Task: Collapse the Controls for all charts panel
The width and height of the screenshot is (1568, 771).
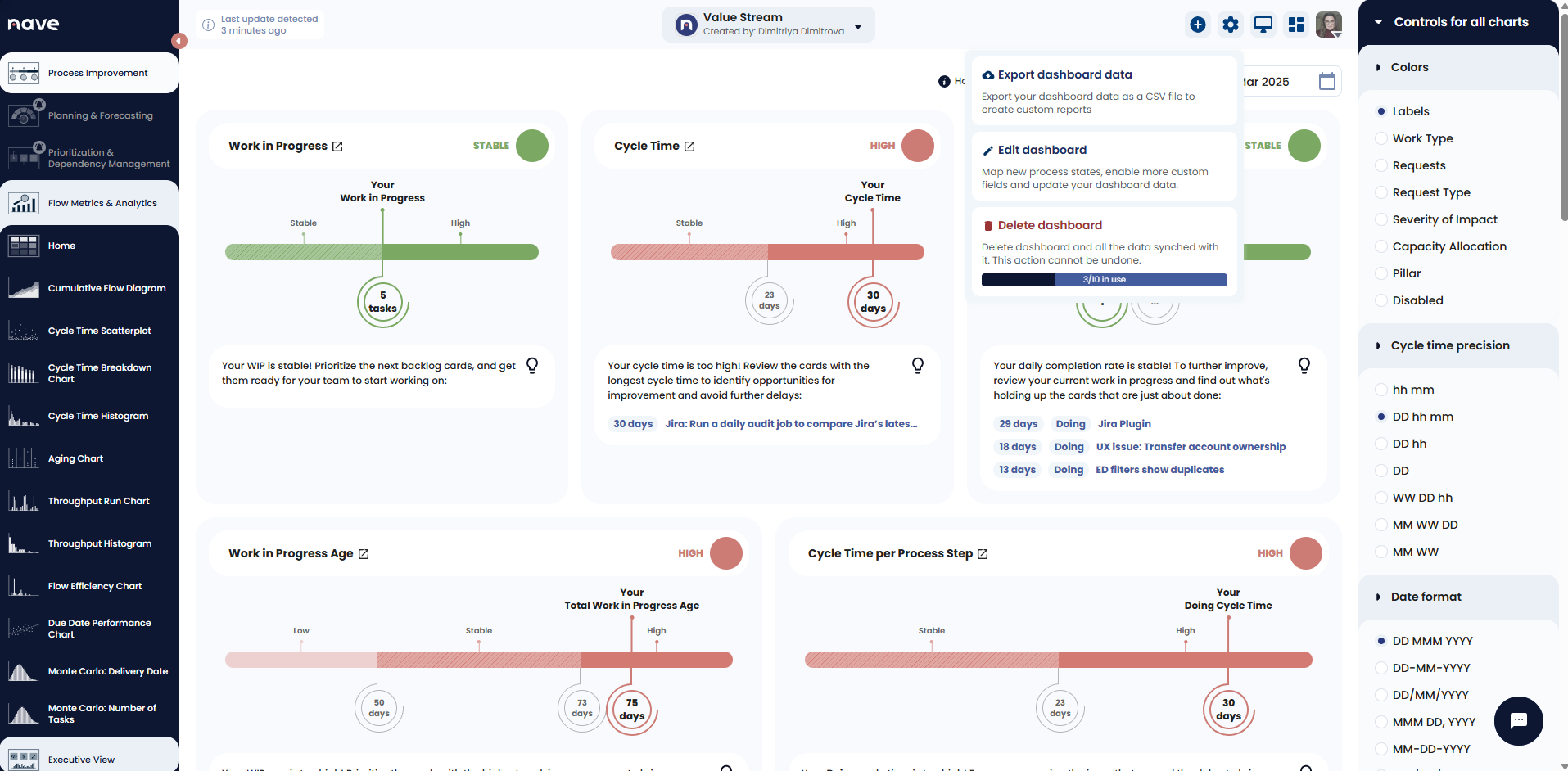Action: click(x=1379, y=22)
